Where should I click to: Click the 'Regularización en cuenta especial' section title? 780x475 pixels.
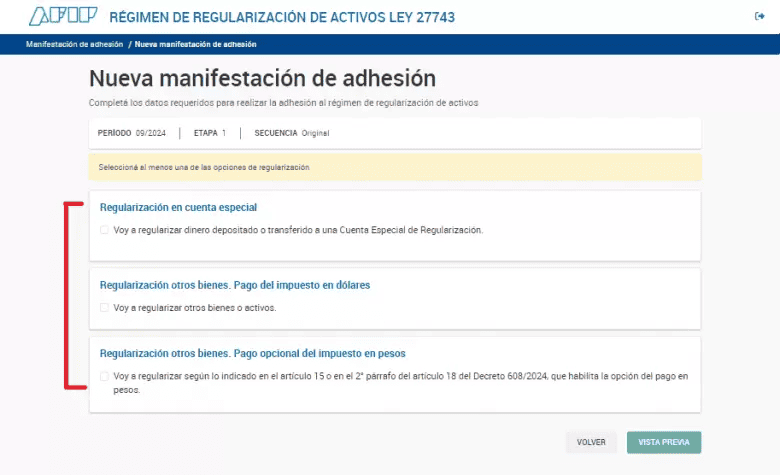(178, 208)
